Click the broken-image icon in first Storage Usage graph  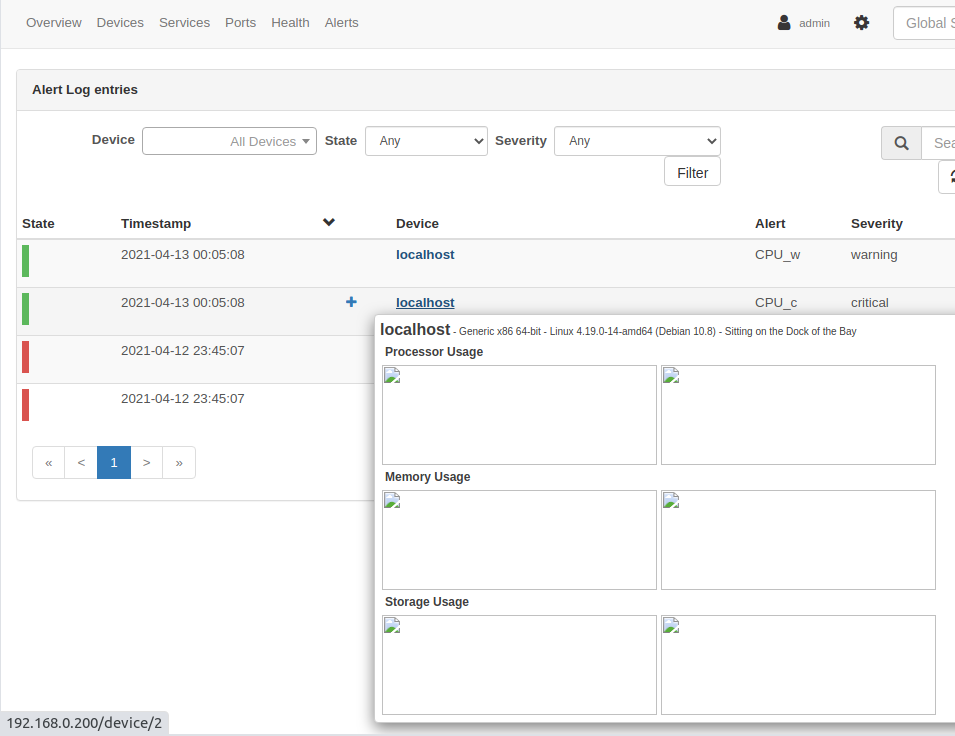click(x=391, y=625)
